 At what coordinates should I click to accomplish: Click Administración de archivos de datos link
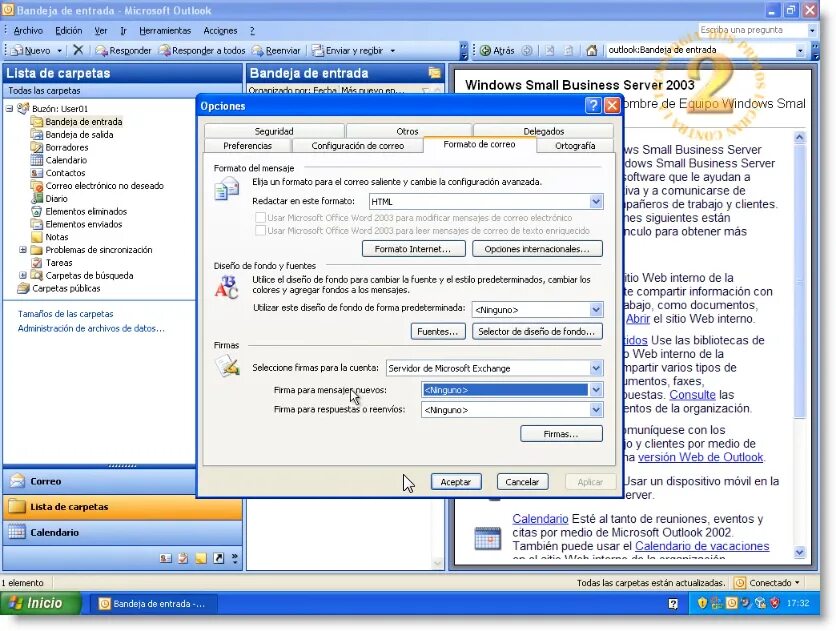pyautogui.click(x=91, y=328)
